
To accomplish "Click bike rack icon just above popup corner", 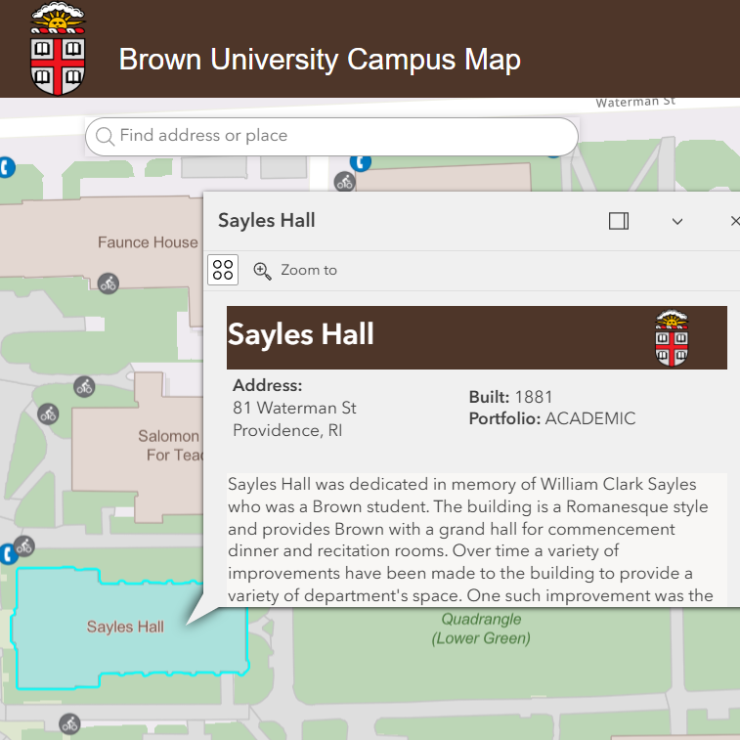I will [345, 181].
